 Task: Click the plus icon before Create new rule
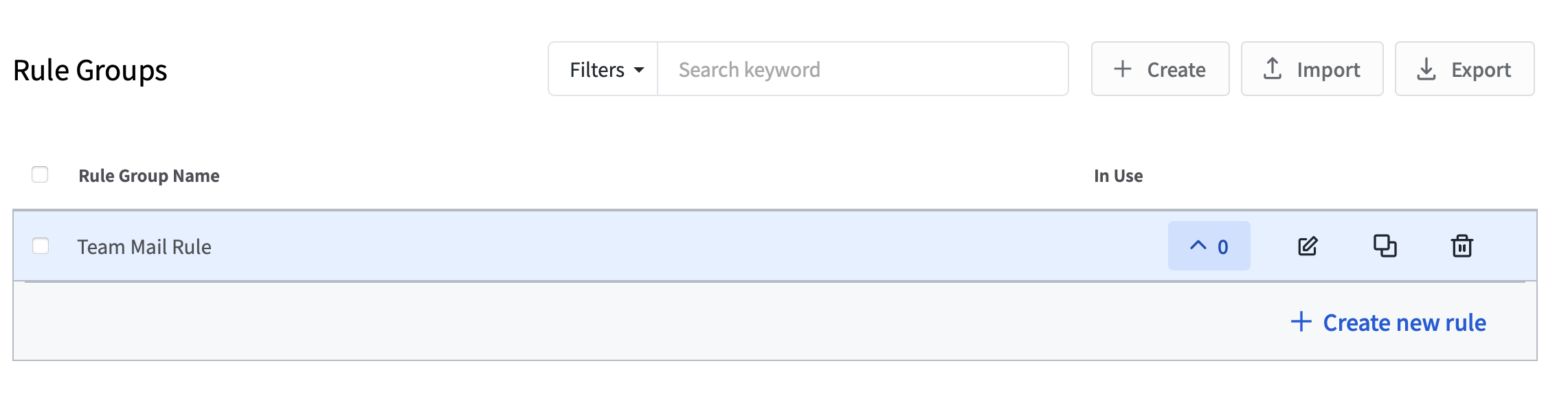[x=1301, y=322]
